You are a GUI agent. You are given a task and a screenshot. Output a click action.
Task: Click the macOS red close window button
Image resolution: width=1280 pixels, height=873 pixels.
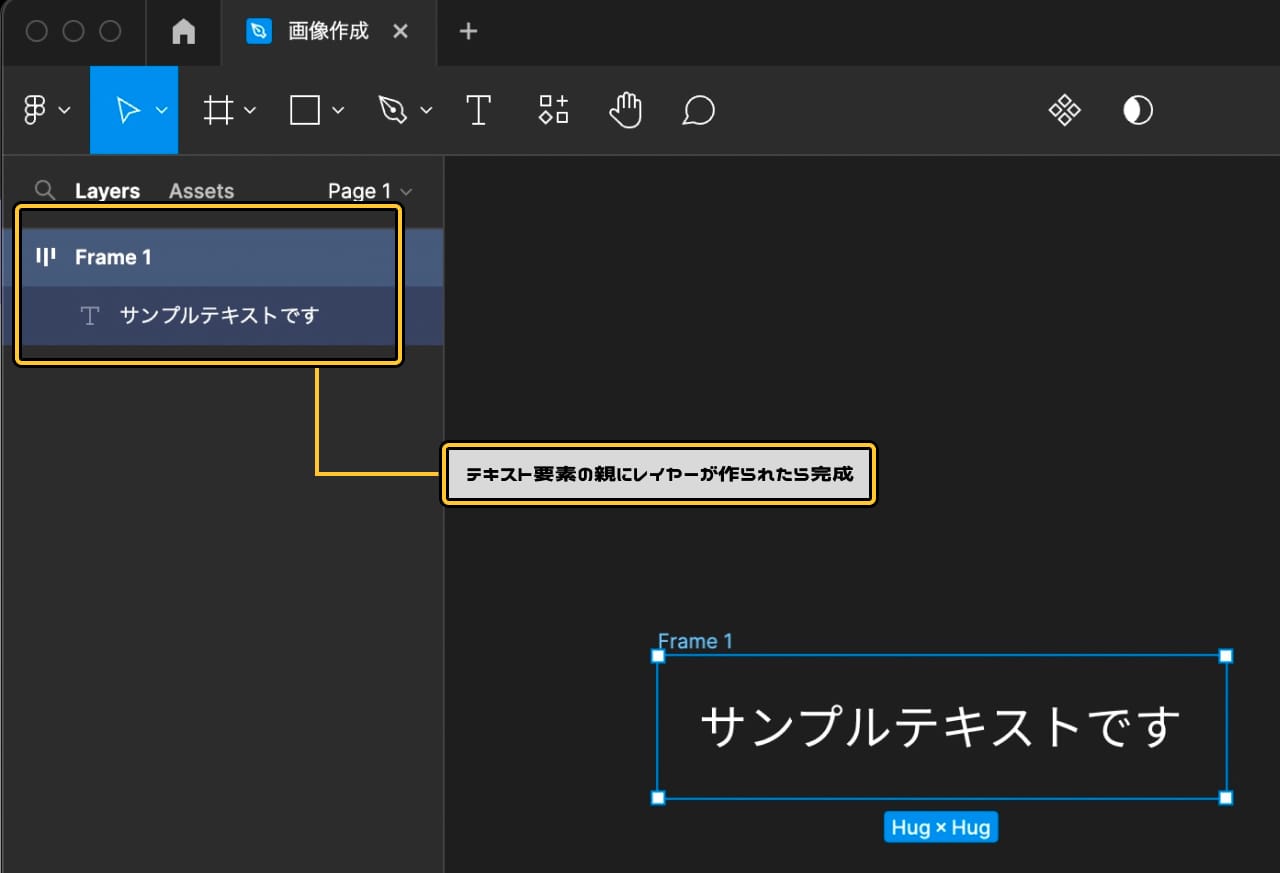(x=37, y=32)
